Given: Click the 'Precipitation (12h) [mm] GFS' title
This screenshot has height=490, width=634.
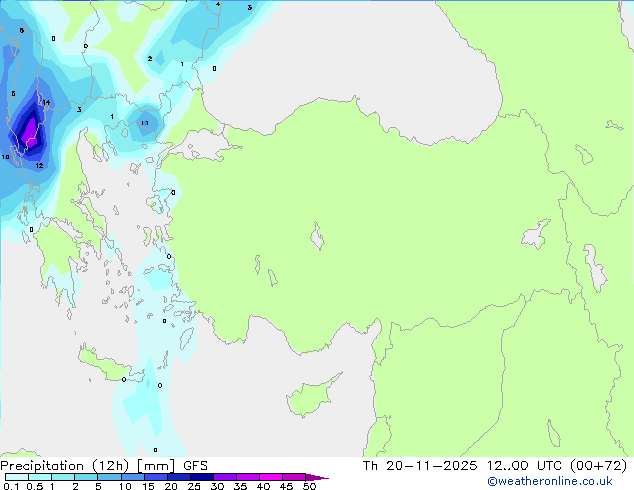Looking at the screenshot, I should [104, 466].
